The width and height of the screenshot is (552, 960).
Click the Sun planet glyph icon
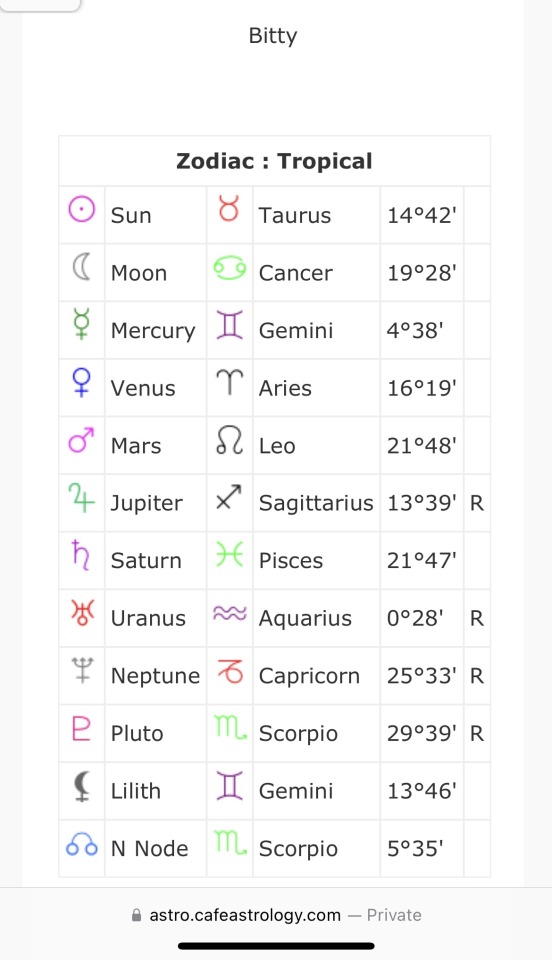click(x=81, y=210)
